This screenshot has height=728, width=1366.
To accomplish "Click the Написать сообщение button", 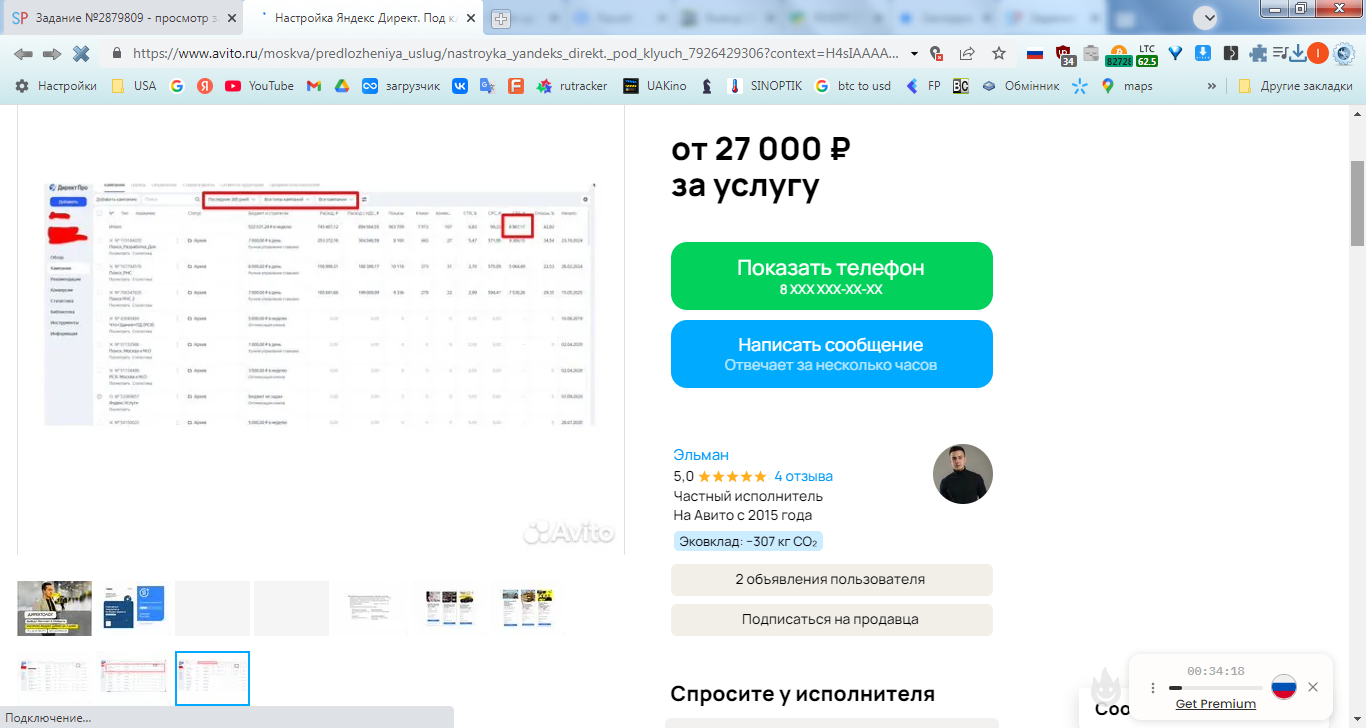I will [x=832, y=354].
